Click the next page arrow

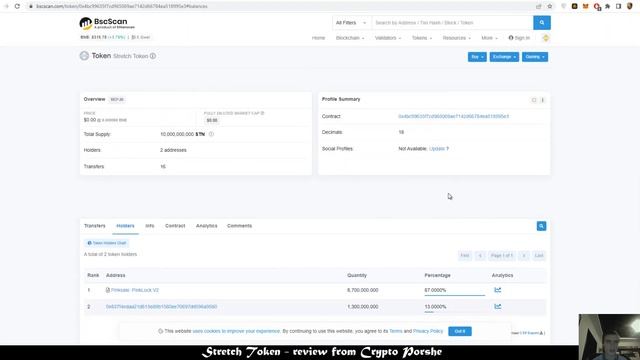point(524,256)
